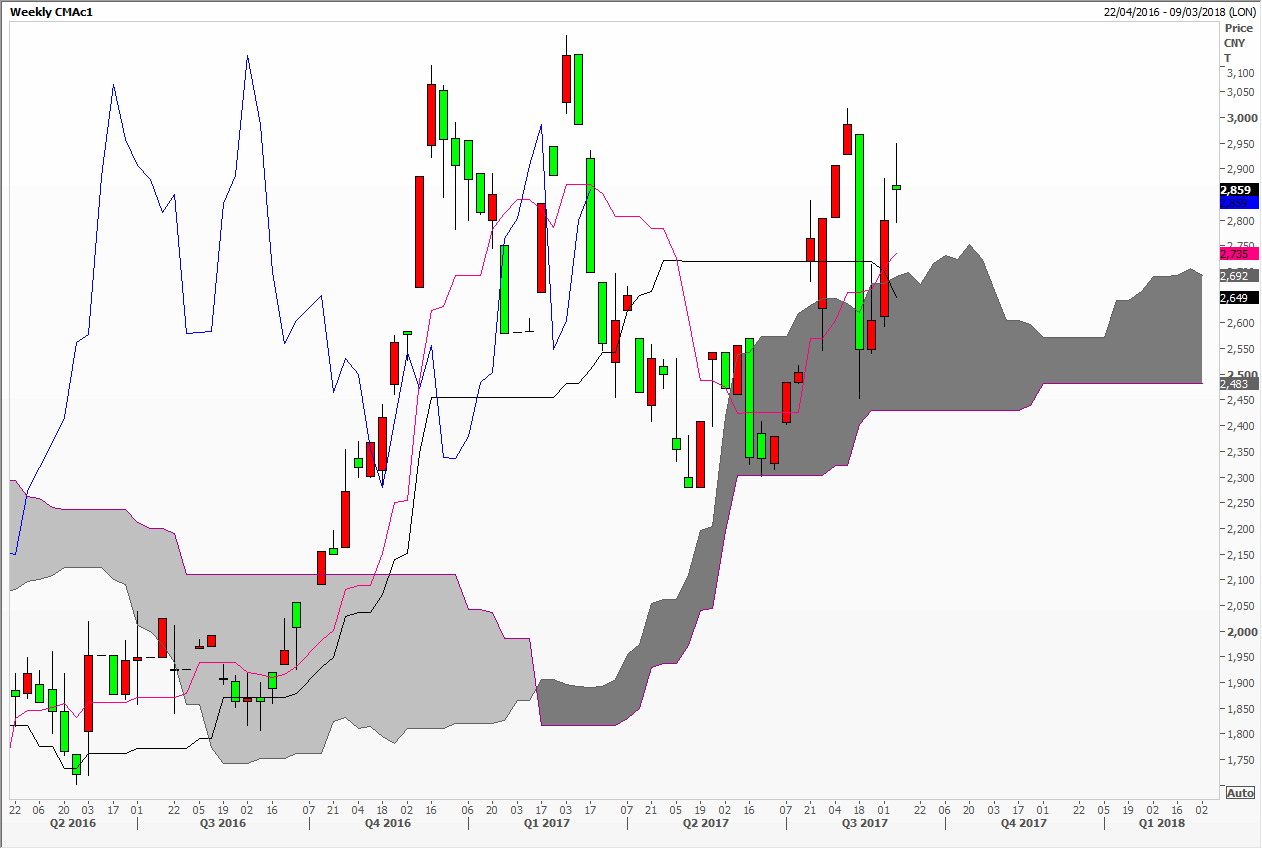This screenshot has width=1262, height=849.
Task: Click the 2,200 price axis label
Action: [1240, 529]
